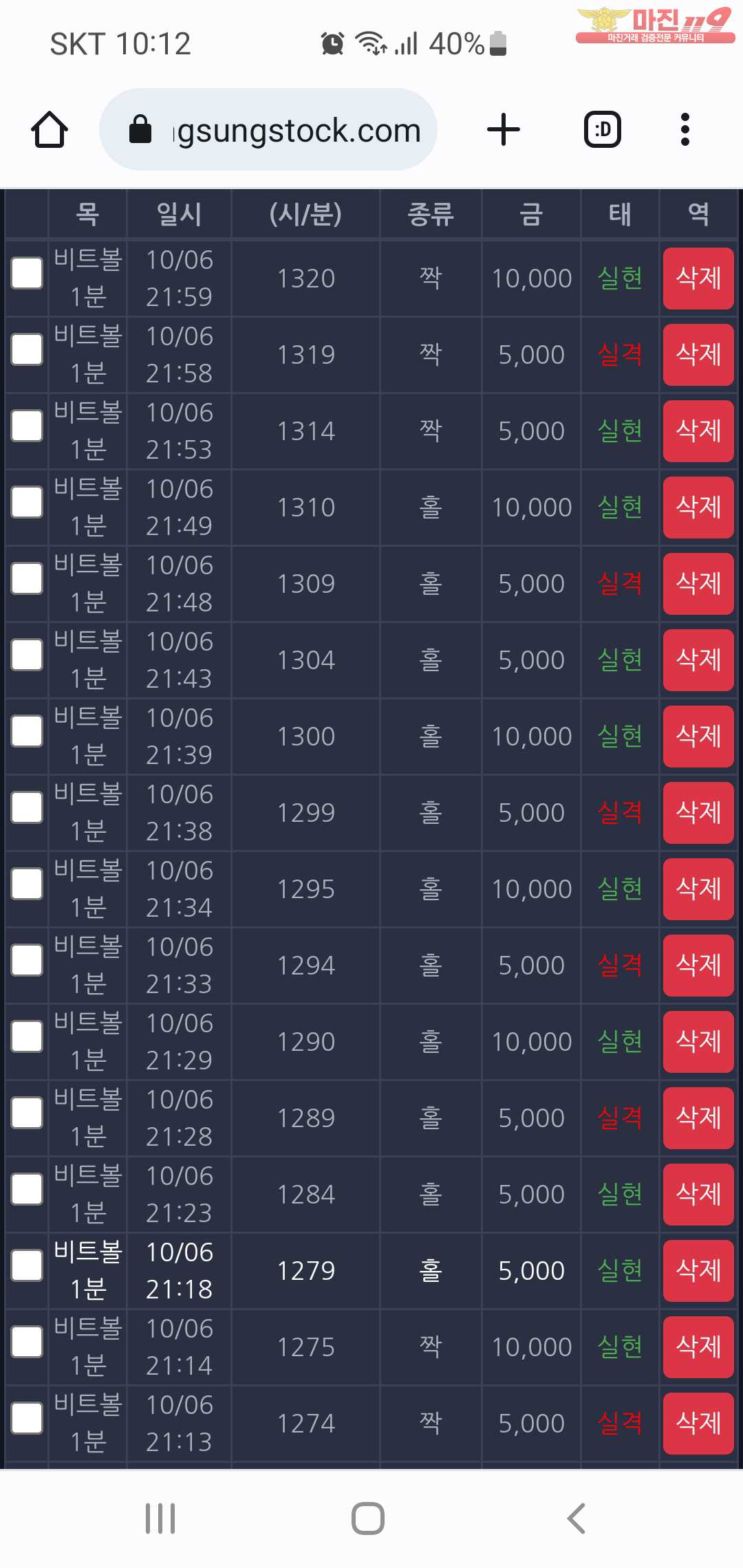Check the box for round 1309
The image size is (743, 1568).
pyautogui.click(x=28, y=579)
